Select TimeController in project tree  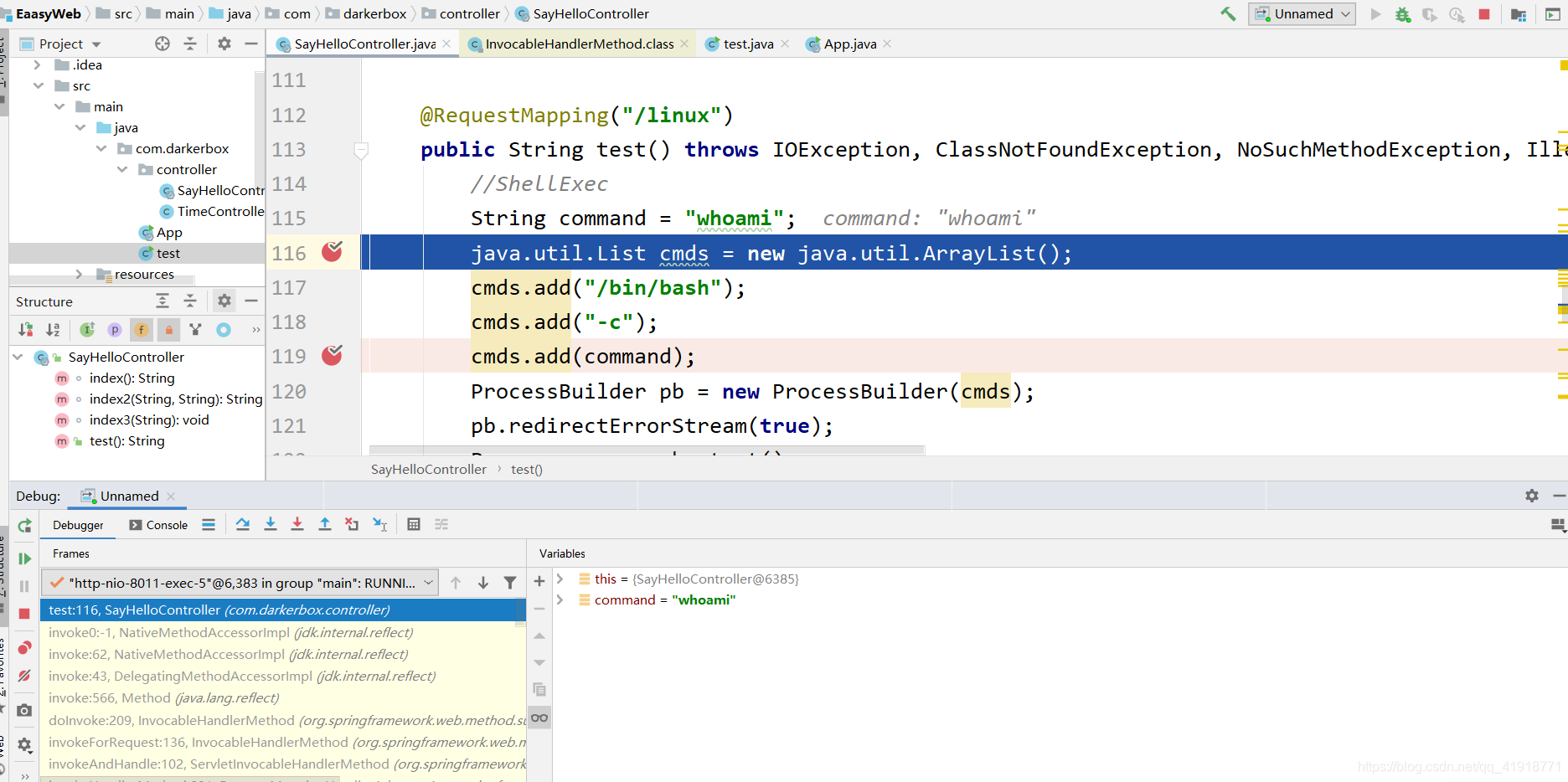[x=211, y=211]
